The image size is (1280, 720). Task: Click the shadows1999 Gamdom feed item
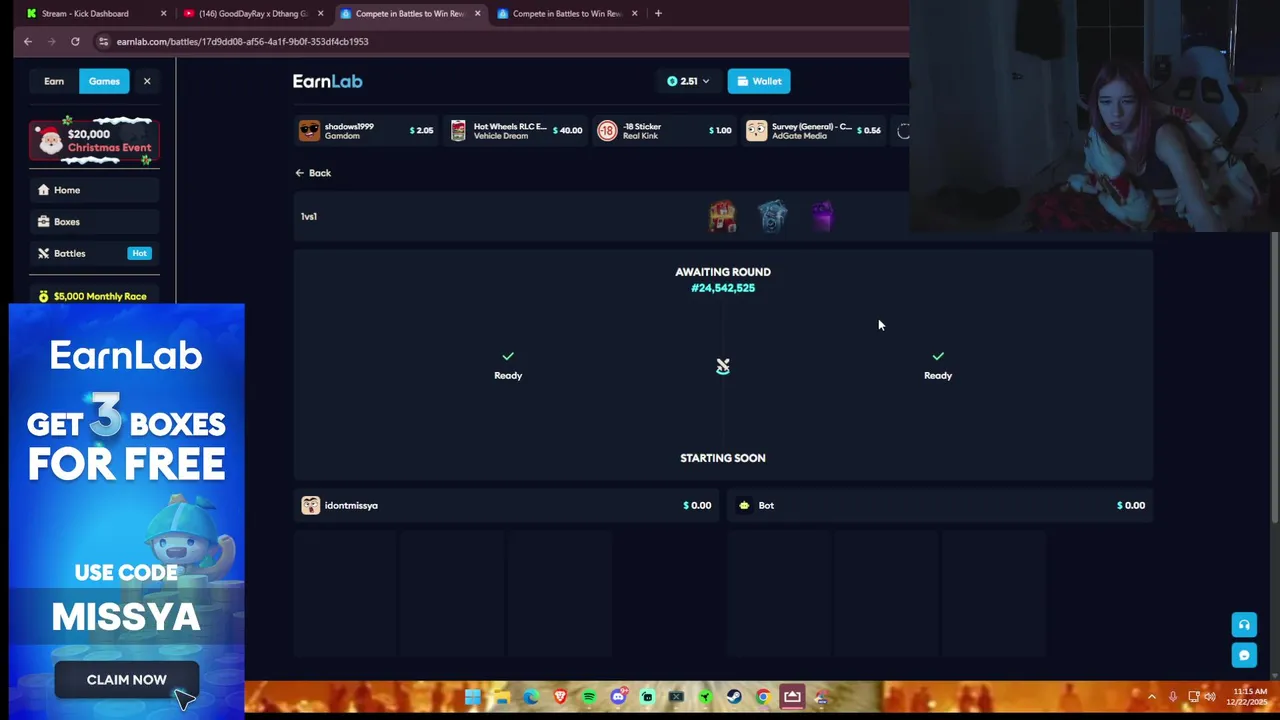coord(366,131)
